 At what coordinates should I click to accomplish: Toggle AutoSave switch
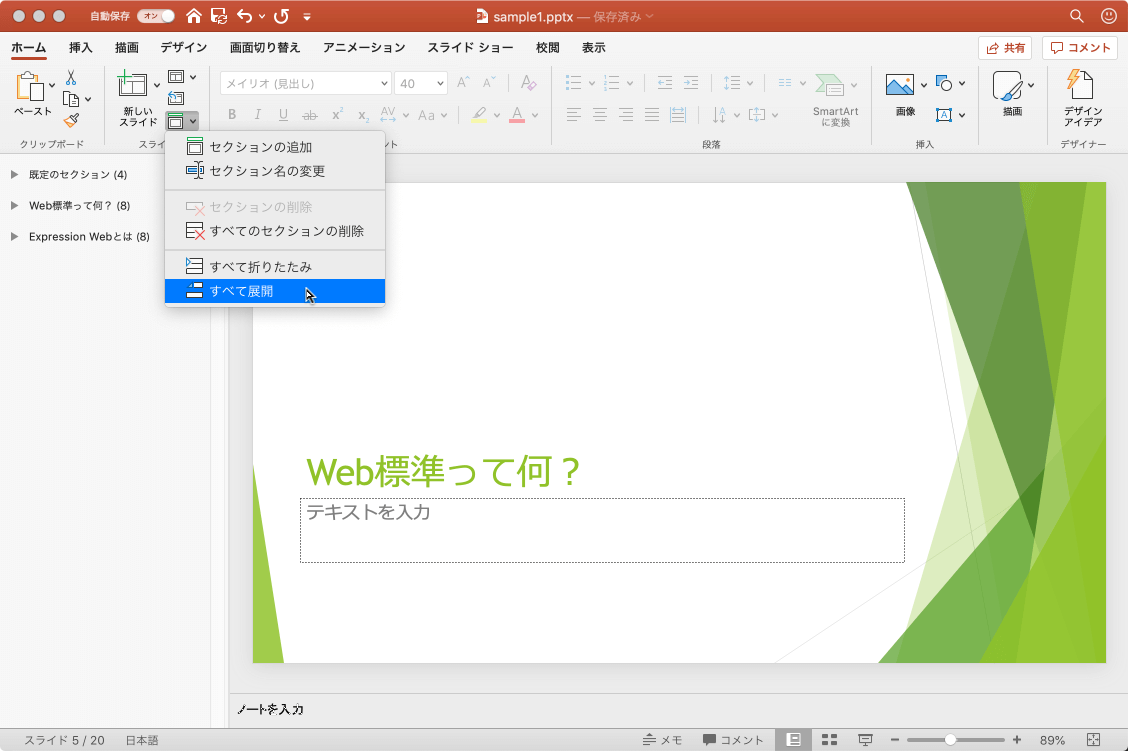(x=156, y=16)
